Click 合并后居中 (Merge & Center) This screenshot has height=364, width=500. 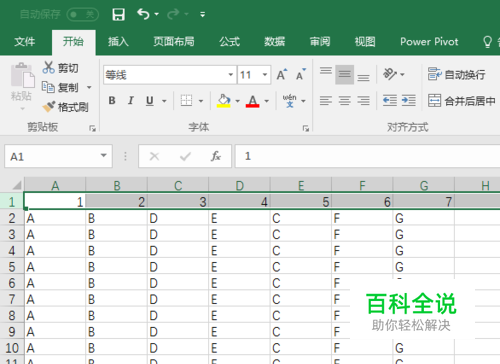click(x=462, y=100)
